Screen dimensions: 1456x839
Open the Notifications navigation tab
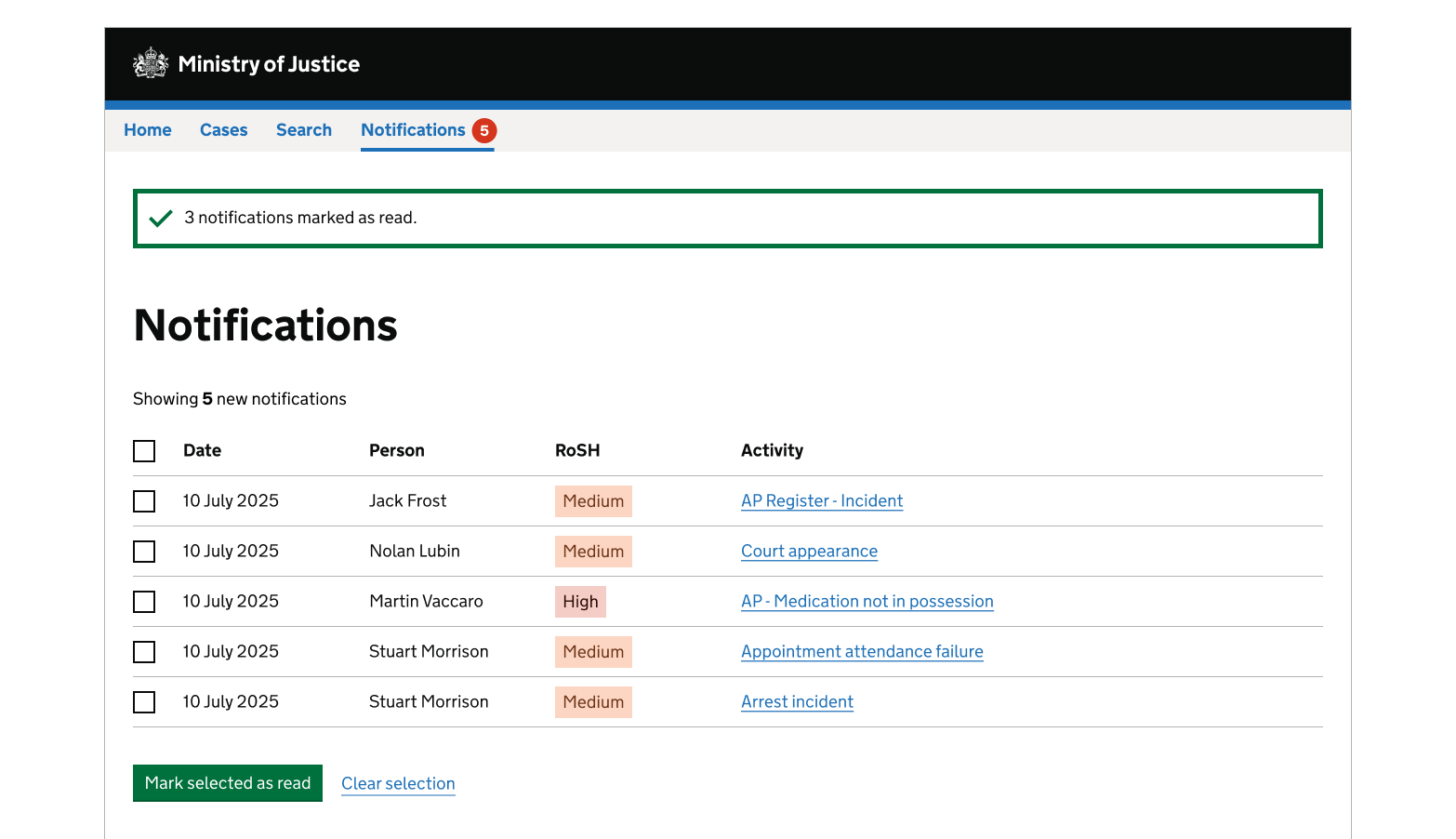413,130
